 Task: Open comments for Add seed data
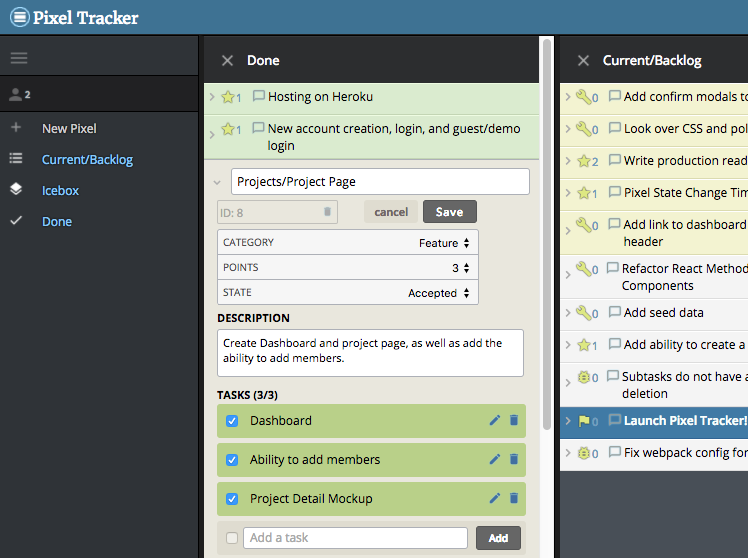(615, 312)
